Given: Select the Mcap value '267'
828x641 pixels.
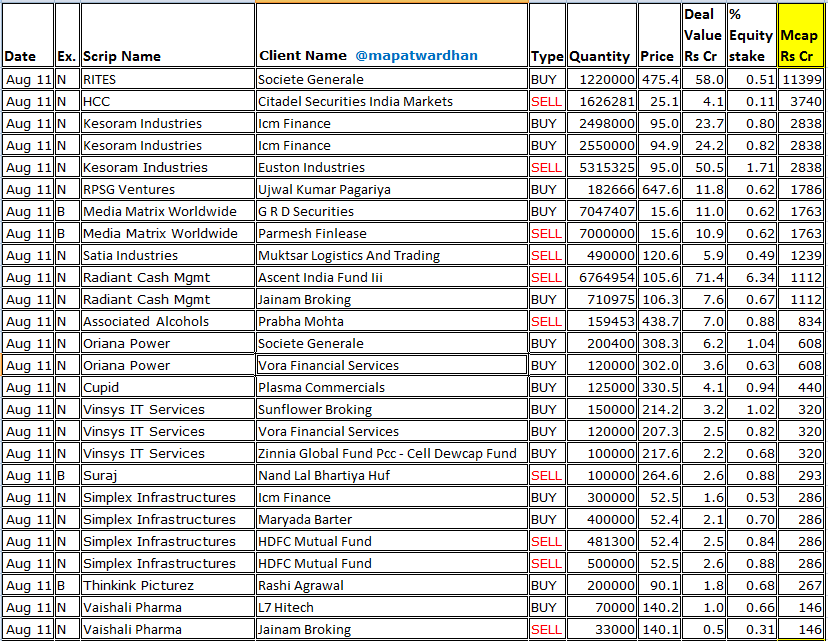Looking at the screenshot, I should click(x=801, y=586).
